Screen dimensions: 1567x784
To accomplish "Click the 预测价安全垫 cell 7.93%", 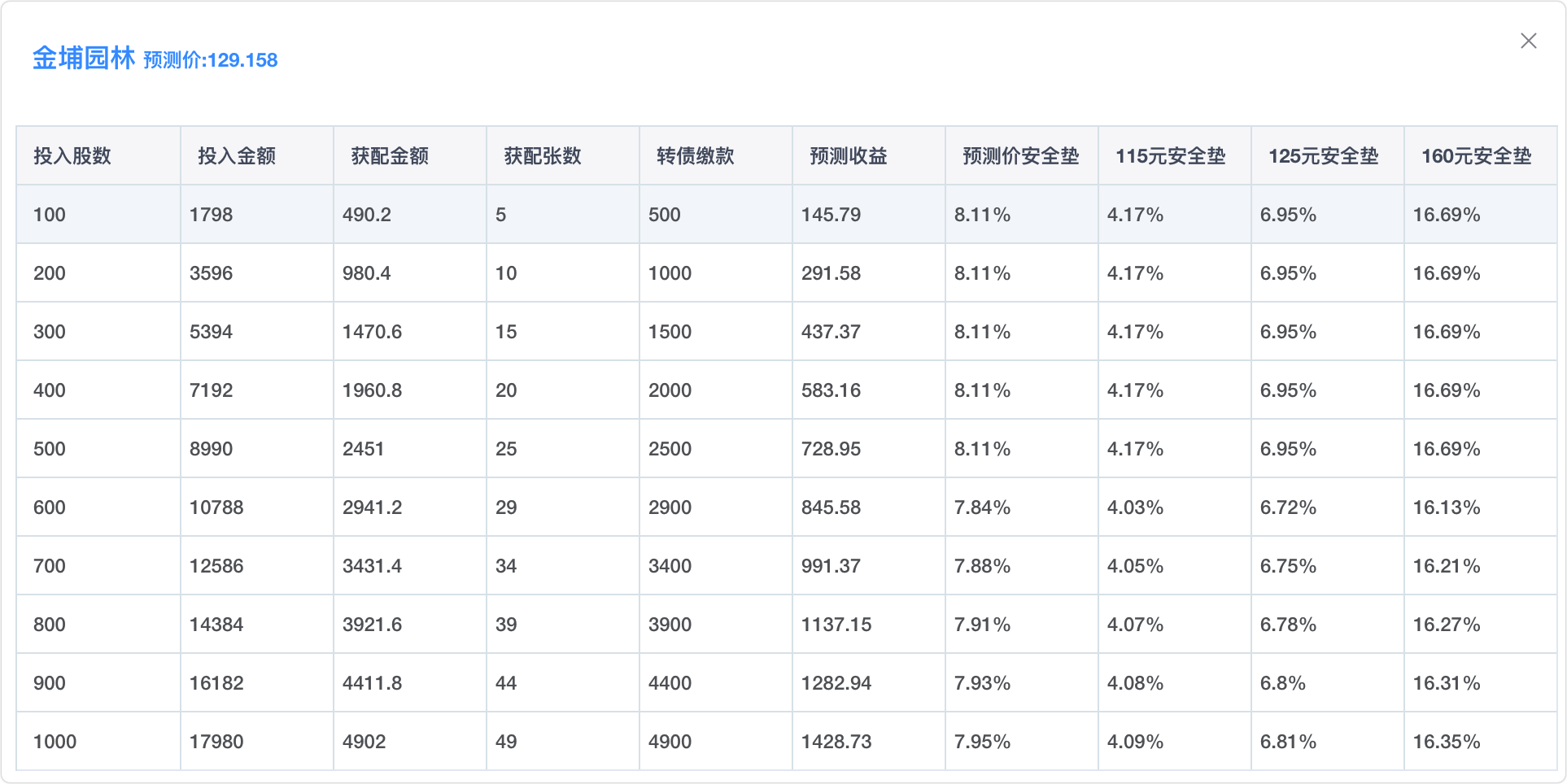I will (x=982, y=683).
